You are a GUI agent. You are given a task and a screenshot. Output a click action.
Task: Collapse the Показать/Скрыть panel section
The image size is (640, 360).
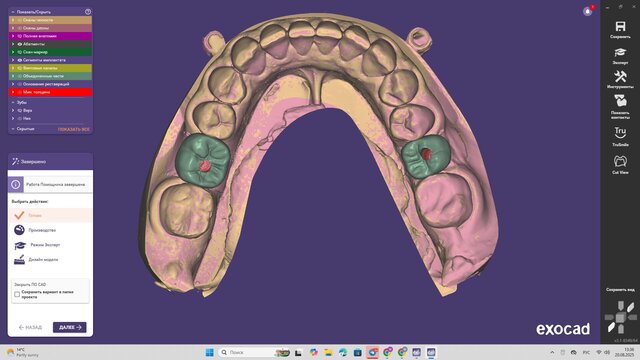(13, 12)
